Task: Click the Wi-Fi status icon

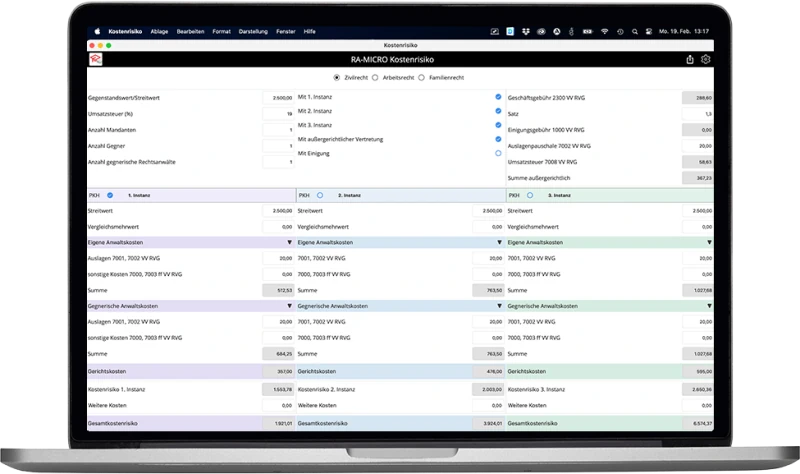Action: coord(605,31)
